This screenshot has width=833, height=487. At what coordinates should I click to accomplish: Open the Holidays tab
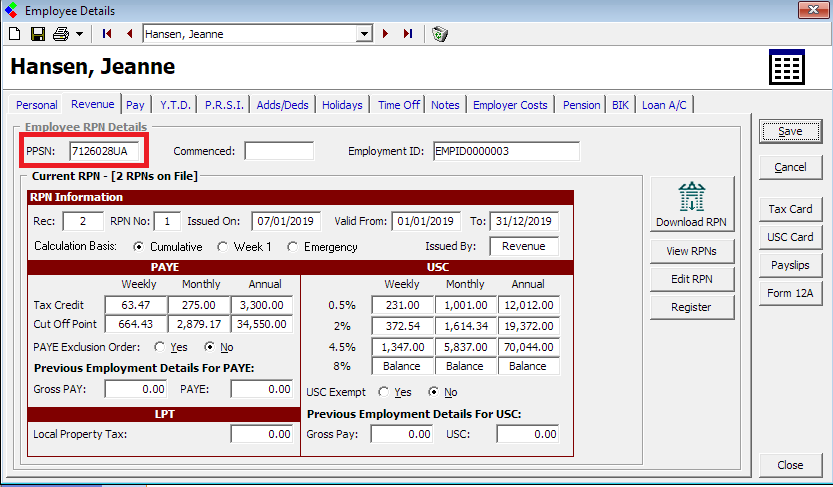tap(342, 104)
